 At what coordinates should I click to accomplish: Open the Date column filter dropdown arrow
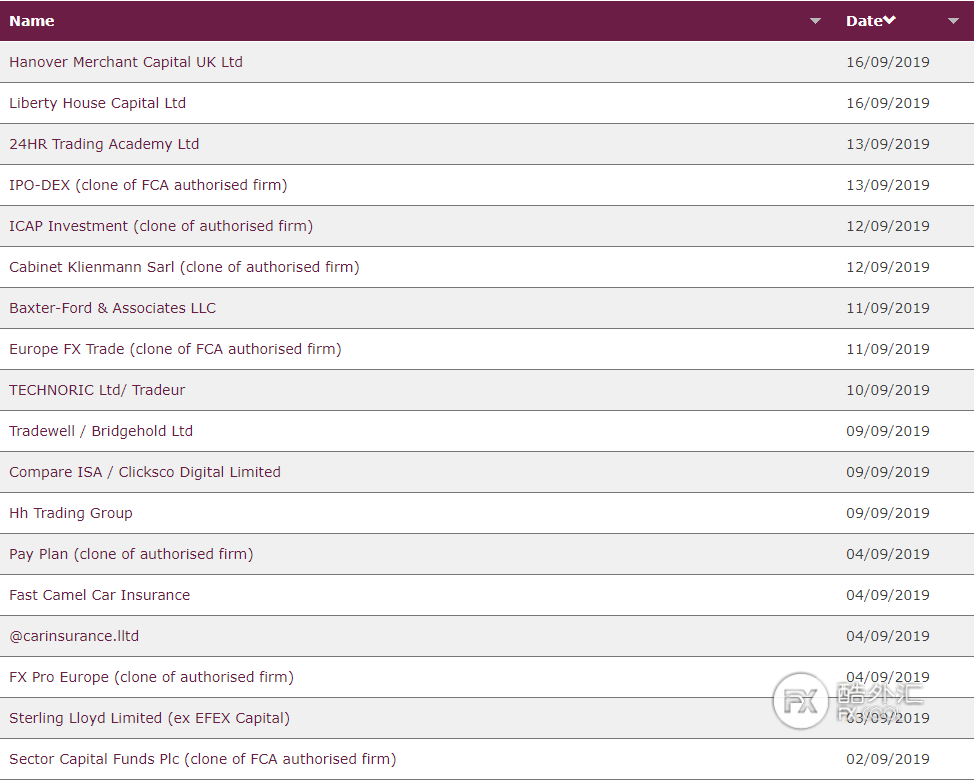pos(953,21)
